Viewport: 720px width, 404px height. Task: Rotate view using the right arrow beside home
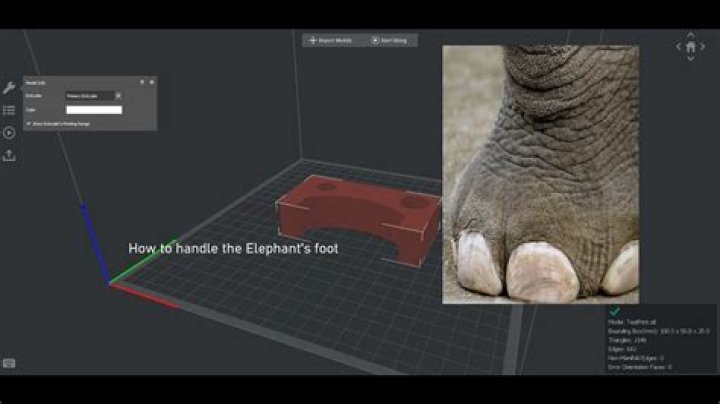click(702, 47)
